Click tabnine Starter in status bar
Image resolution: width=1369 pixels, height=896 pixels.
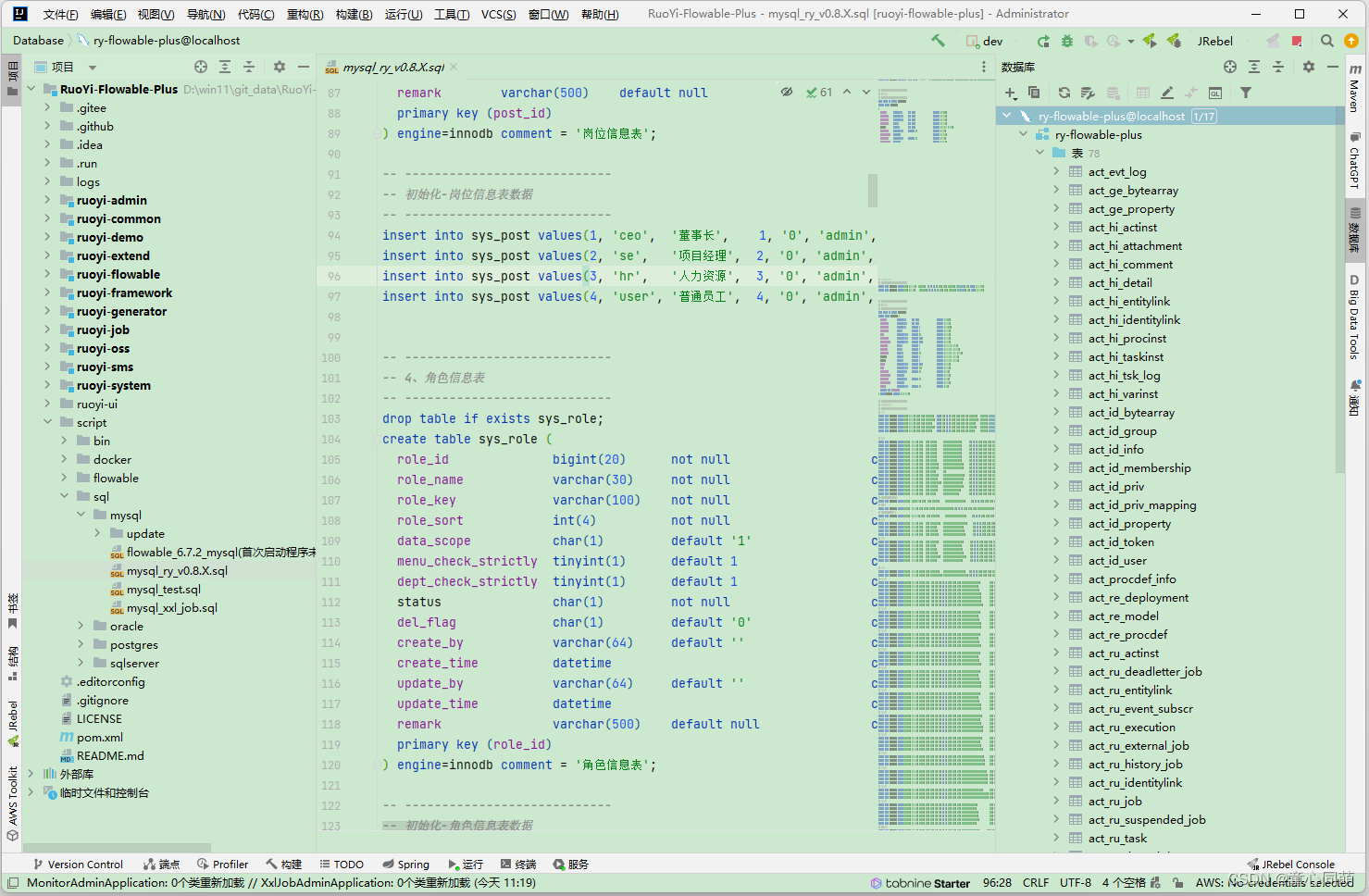coord(920,883)
